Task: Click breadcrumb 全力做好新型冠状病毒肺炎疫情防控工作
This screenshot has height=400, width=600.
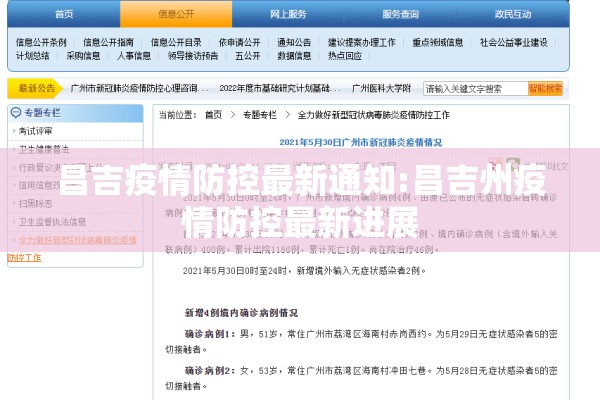Action: 374,115
